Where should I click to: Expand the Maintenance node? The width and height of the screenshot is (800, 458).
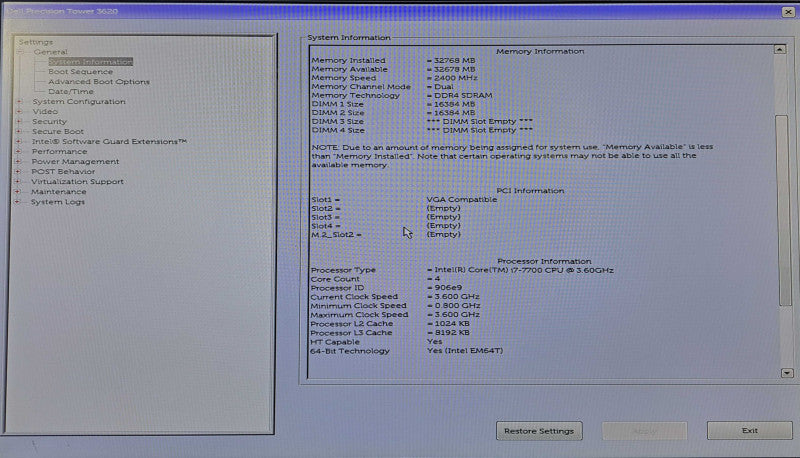click(x=17, y=192)
